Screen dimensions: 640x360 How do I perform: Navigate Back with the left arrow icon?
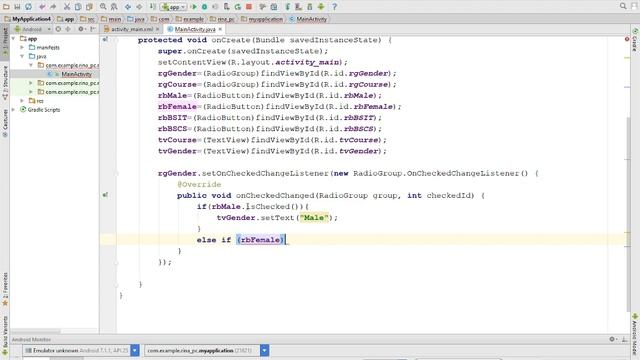(x=128, y=7)
